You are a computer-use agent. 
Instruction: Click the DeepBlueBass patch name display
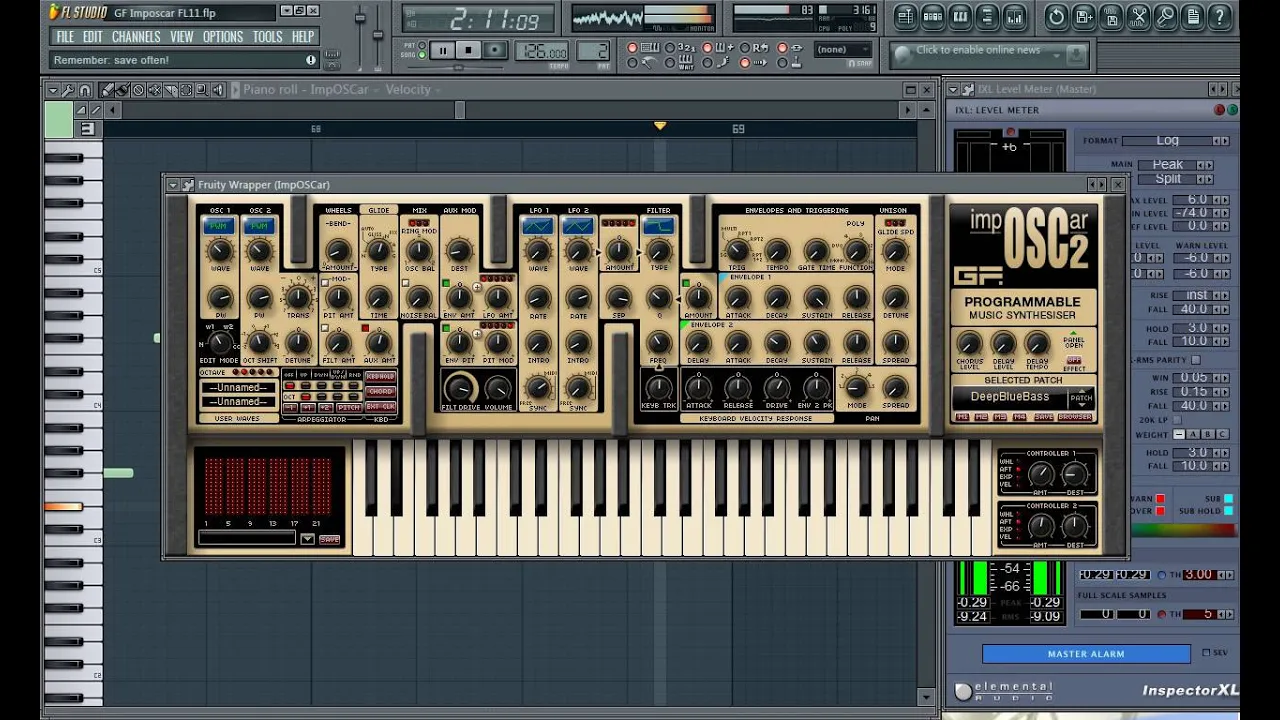point(1010,397)
